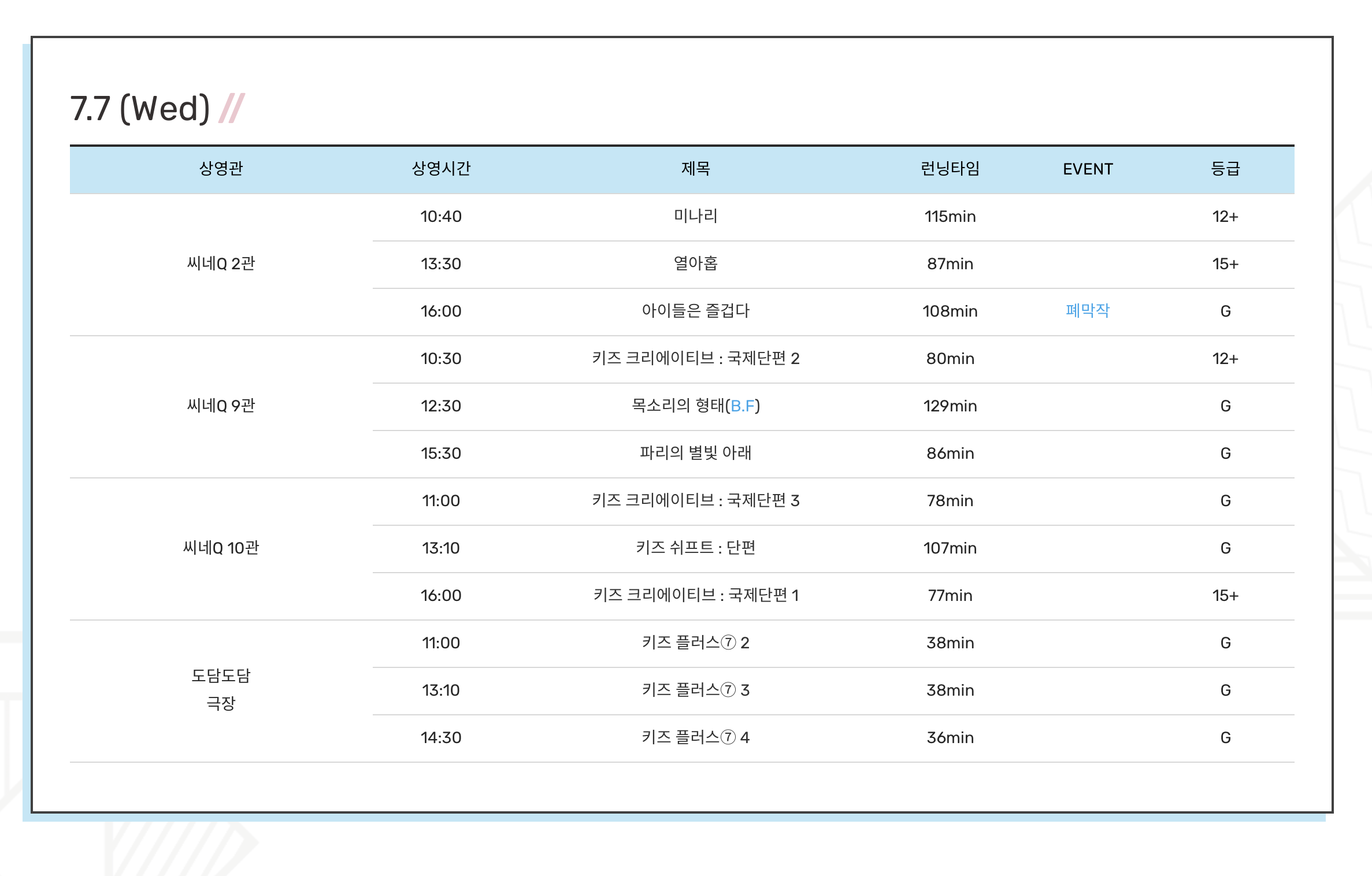Click the 115min running time
The width and height of the screenshot is (1372, 876).
(950, 216)
